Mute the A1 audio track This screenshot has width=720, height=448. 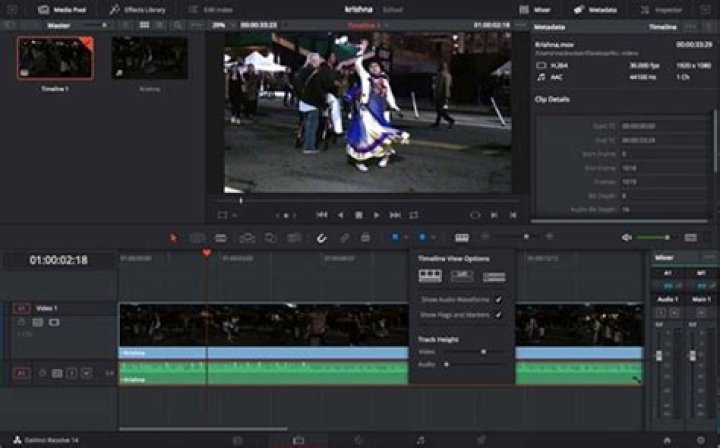pos(86,373)
